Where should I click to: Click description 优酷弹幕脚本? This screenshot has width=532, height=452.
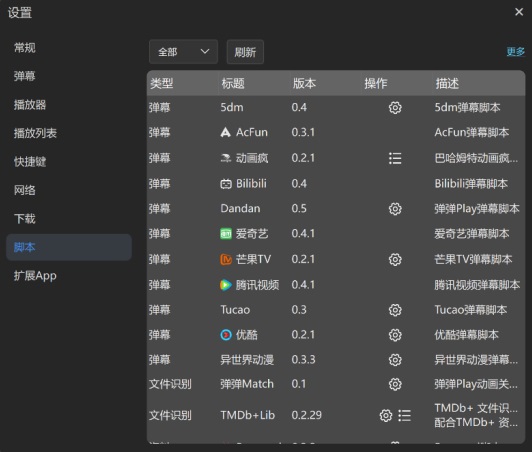(467, 335)
